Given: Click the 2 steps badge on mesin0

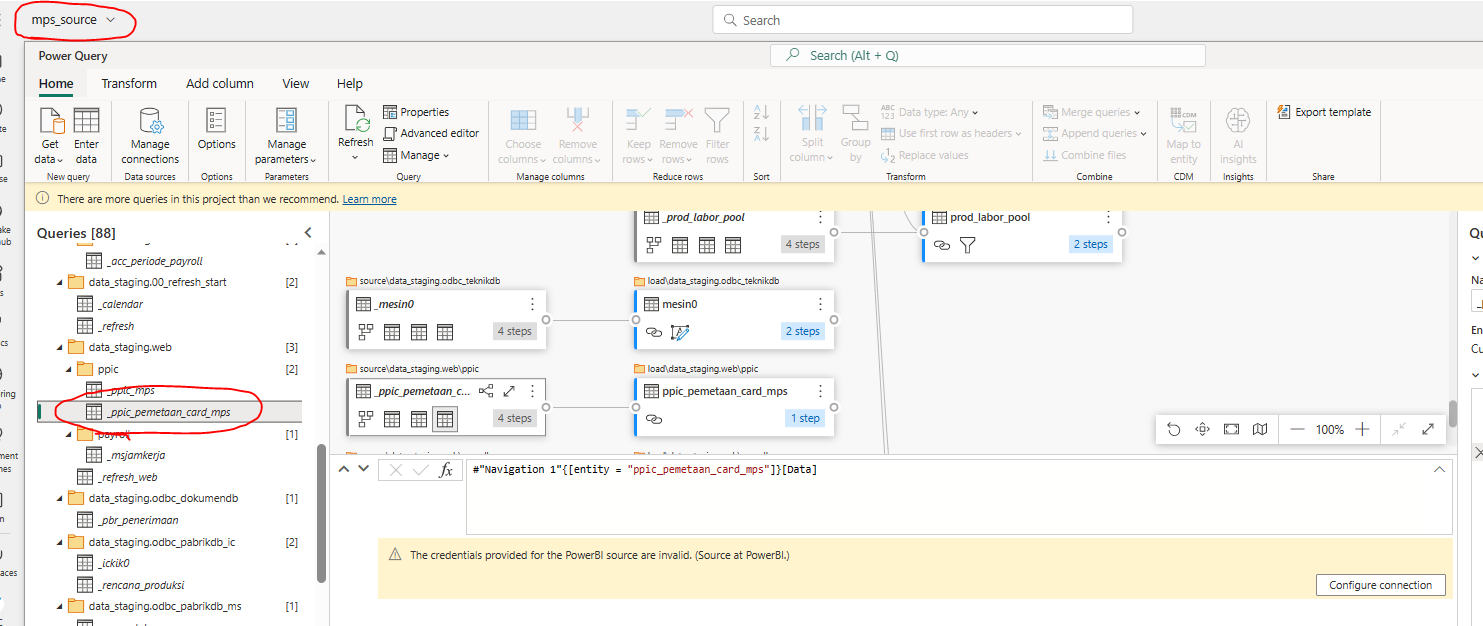Looking at the screenshot, I should point(803,331).
